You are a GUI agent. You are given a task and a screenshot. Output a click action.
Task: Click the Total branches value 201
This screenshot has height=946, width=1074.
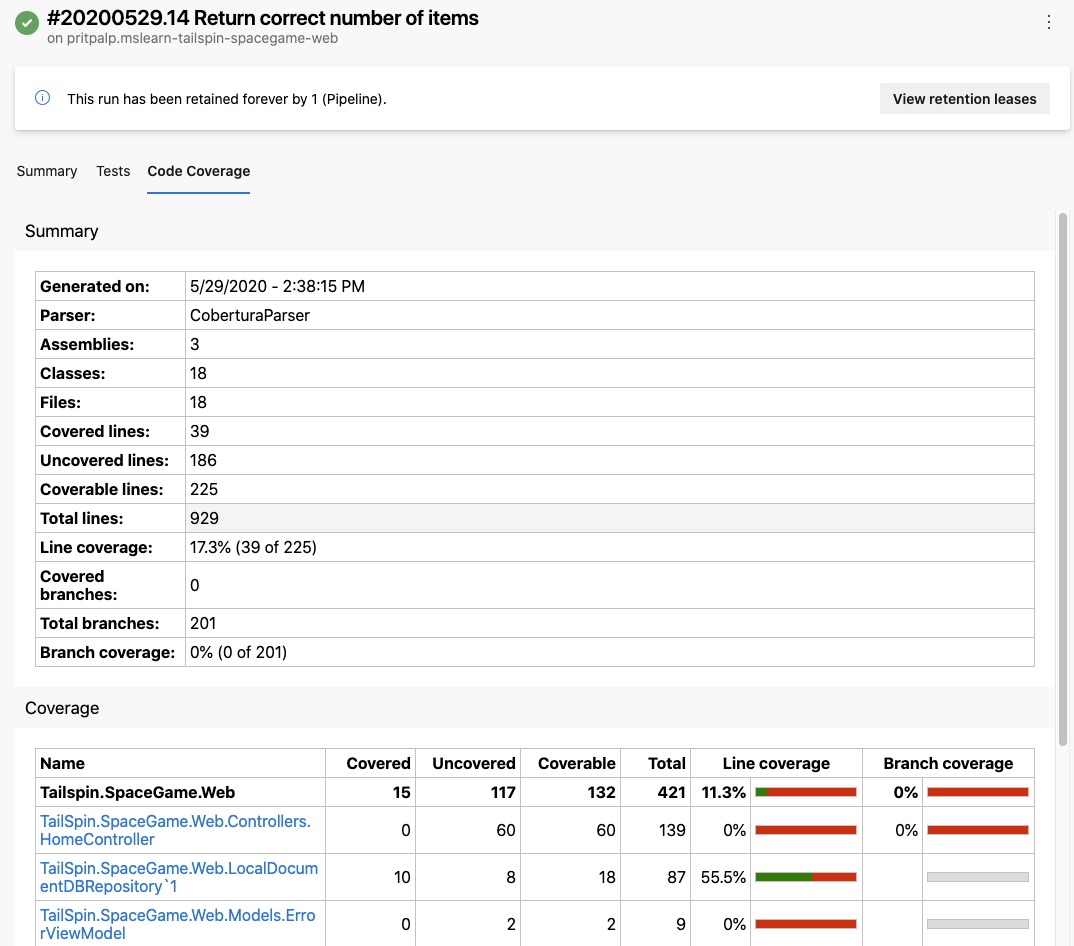(203, 623)
